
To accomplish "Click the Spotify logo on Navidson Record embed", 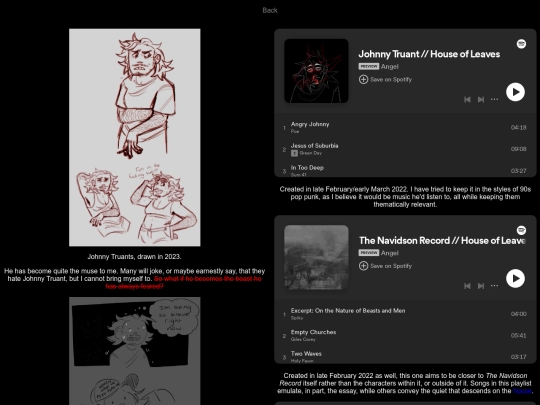I will pos(521,230).
